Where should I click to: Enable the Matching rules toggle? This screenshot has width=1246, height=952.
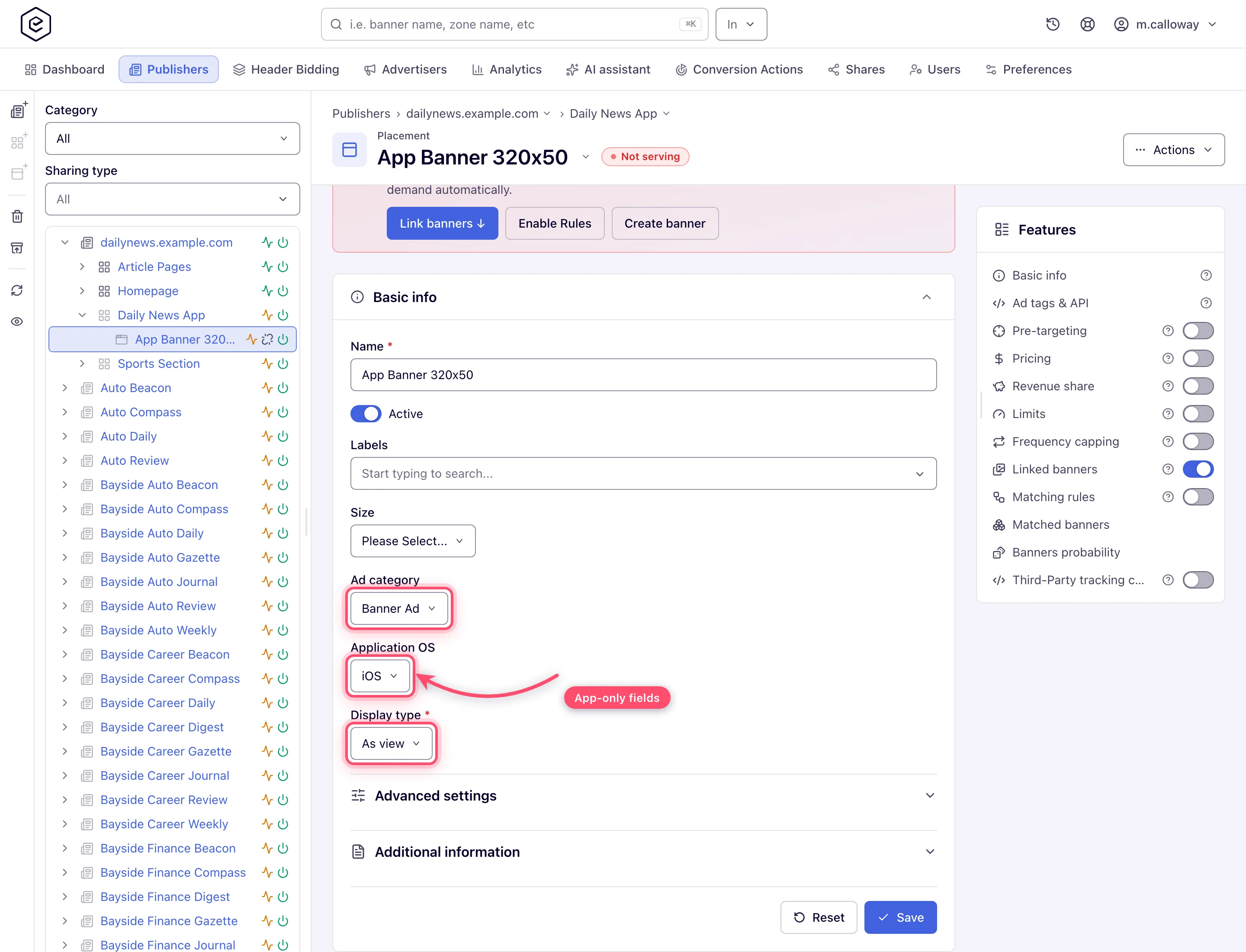point(1198,497)
